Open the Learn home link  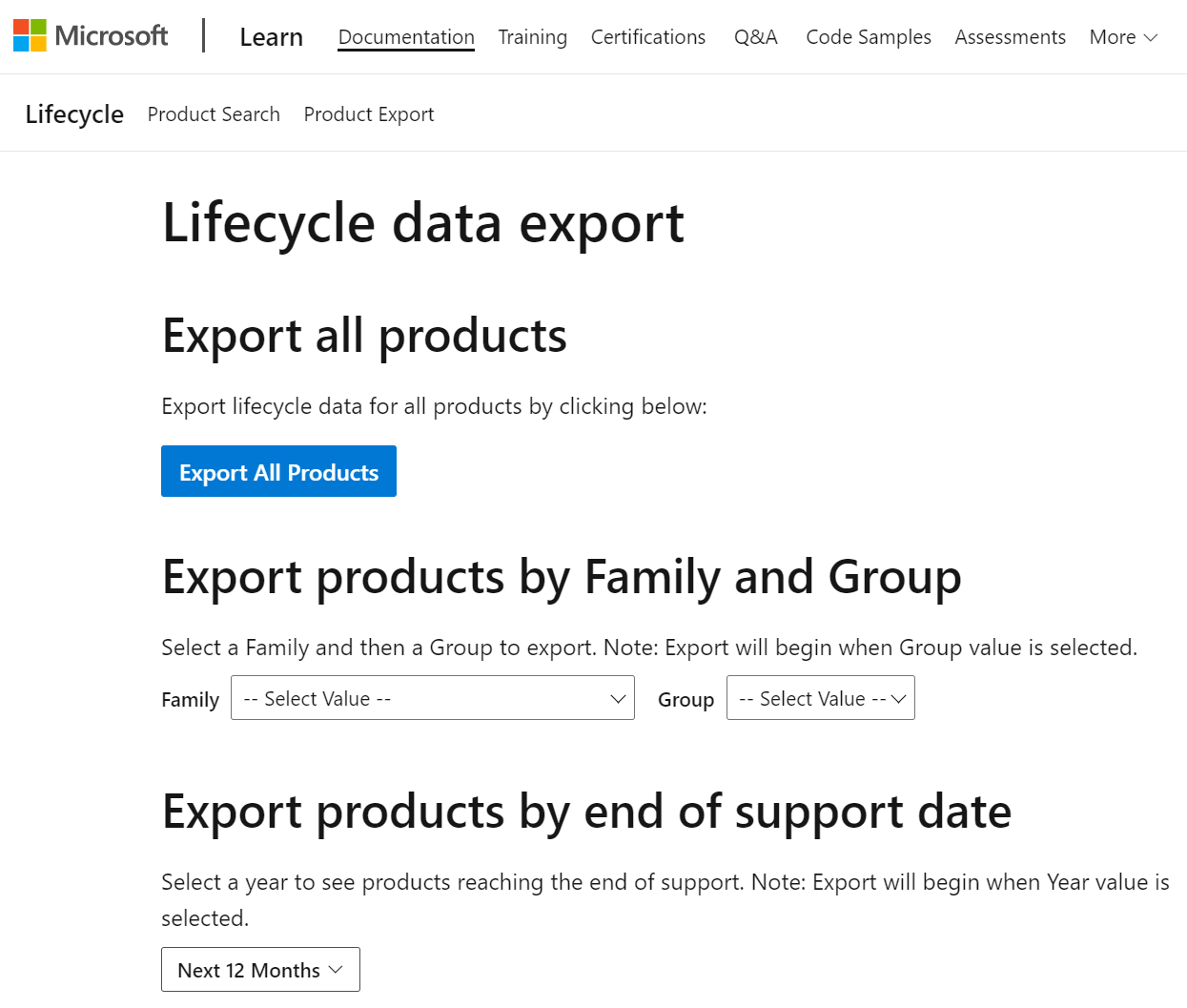pyautogui.click(x=271, y=37)
